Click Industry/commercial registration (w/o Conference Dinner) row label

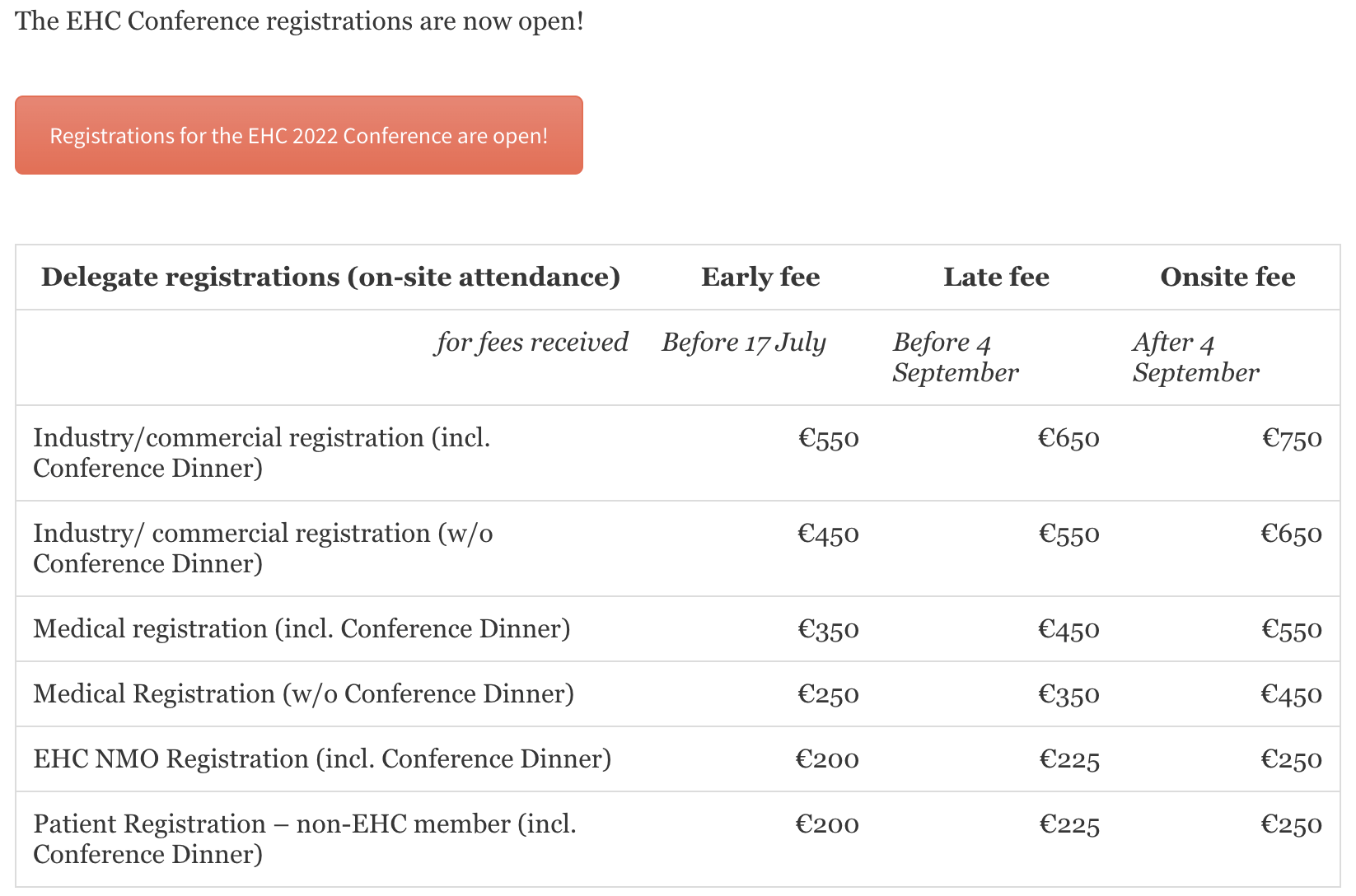(x=263, y=548)
